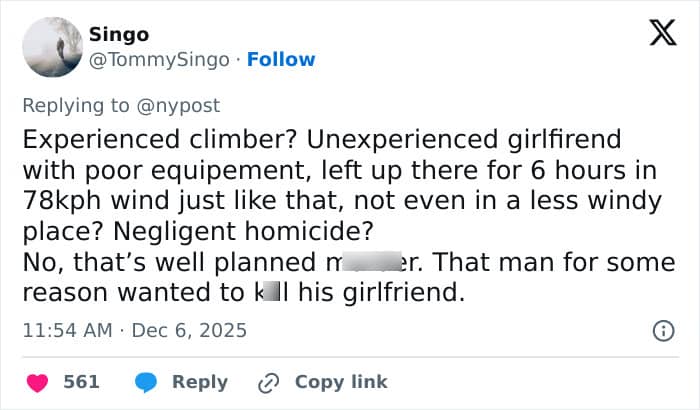Open the @TommySingo handle link
This screenshot has width=700, height=410.
(x=162, y=59)
